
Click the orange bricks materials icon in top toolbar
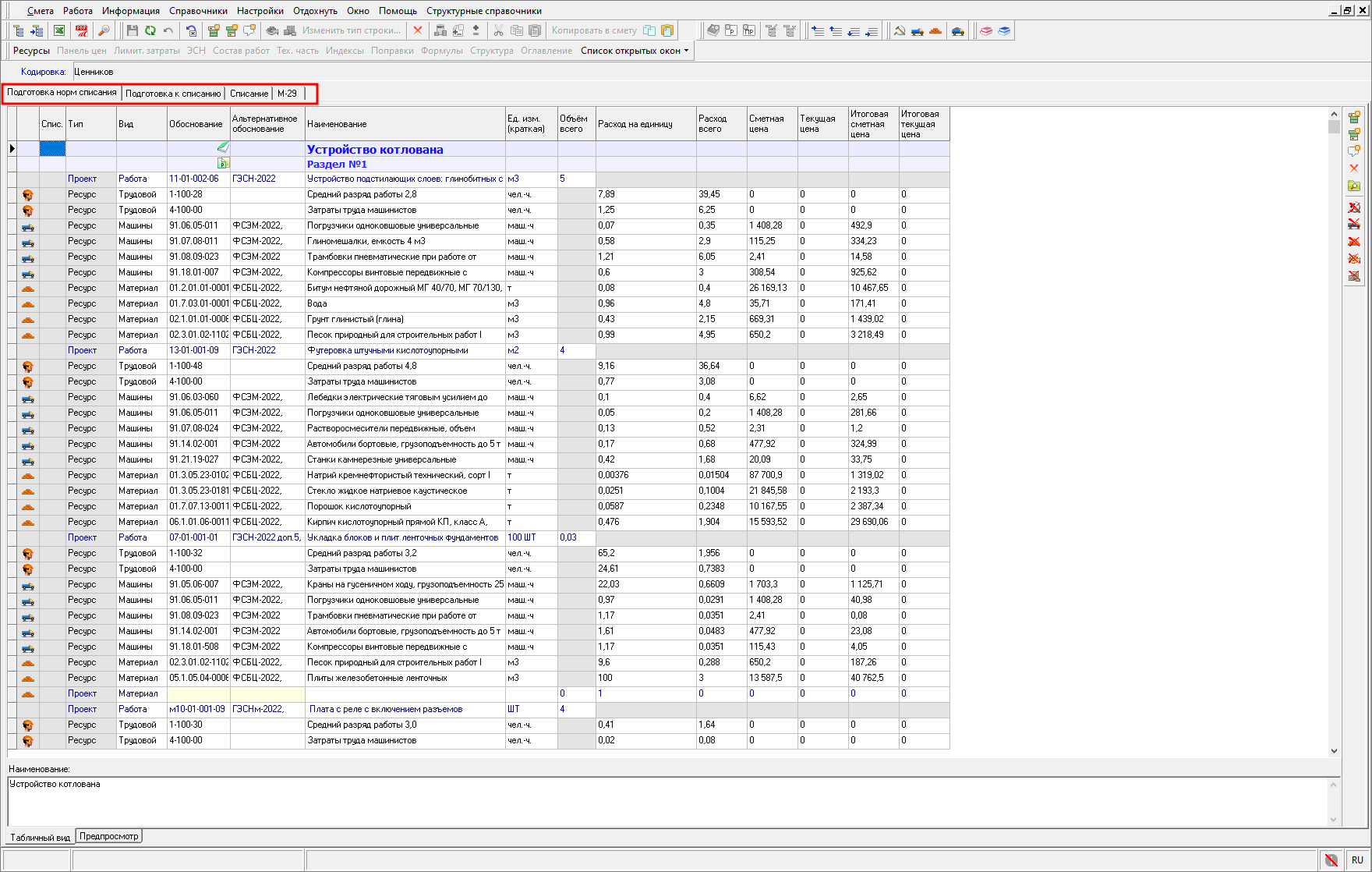pos(935,30)
